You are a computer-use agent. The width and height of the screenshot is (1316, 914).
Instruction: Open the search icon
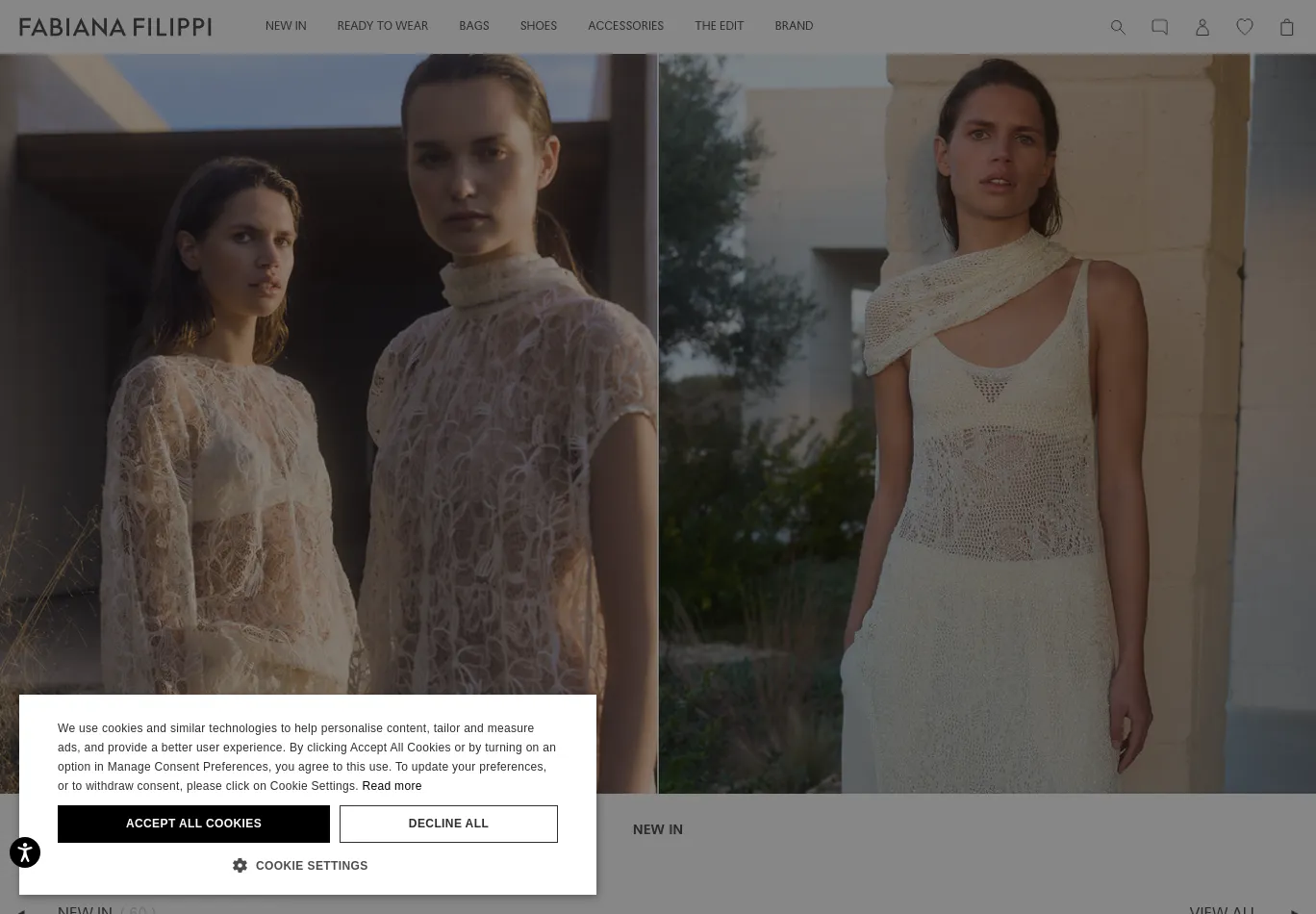click(x=1118, y=27)
